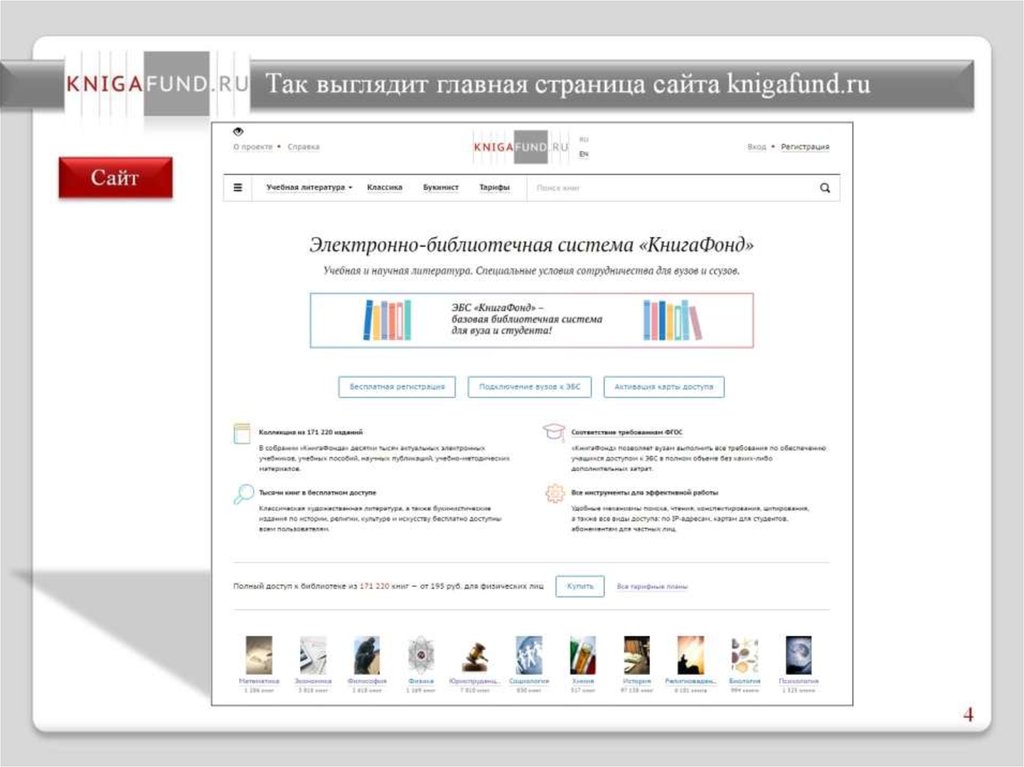The height and width of the screenshot is (767, 1024).
Task: Click Все инструменты для эффективной работы heading
Action: coord(645,493)
